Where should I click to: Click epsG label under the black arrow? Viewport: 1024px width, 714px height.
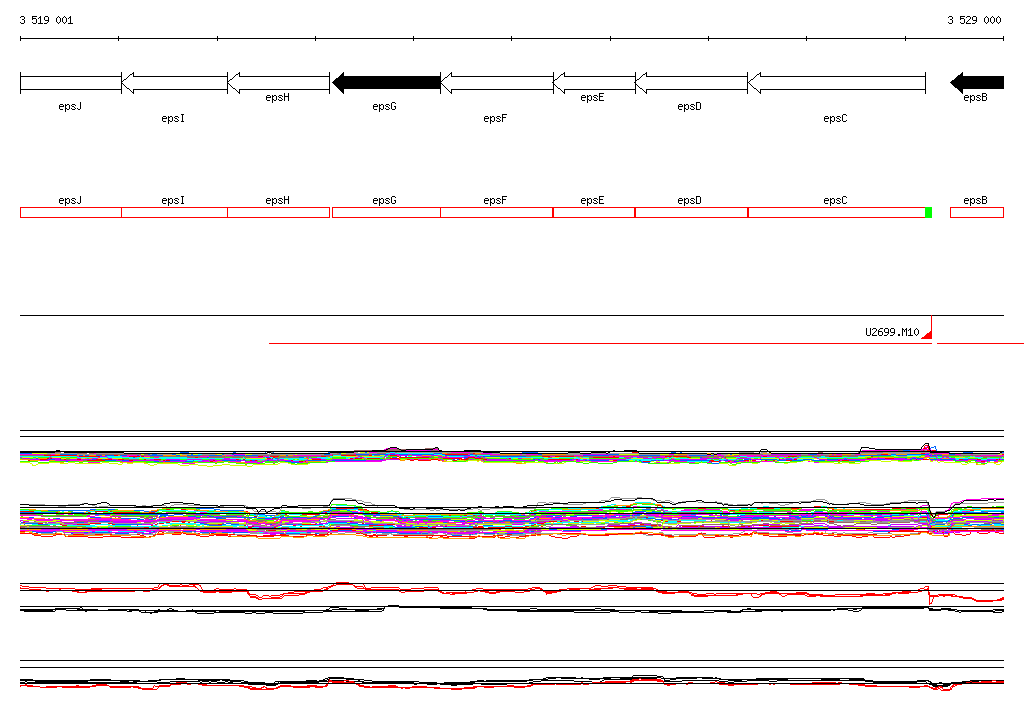(384, 106)
